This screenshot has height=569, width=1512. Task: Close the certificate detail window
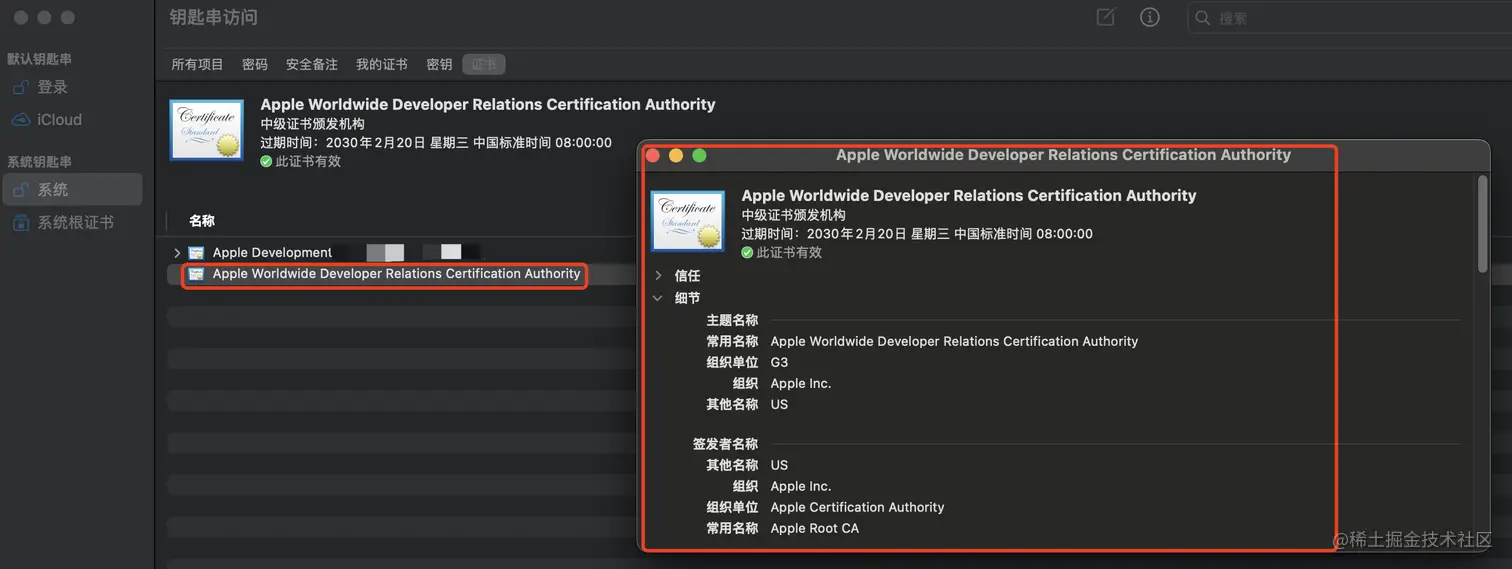click(x=653, y=155)
